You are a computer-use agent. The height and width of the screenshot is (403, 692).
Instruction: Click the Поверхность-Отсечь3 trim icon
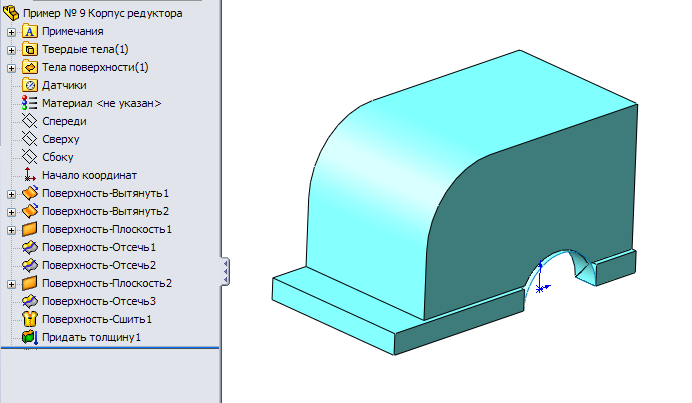[30, 301]
